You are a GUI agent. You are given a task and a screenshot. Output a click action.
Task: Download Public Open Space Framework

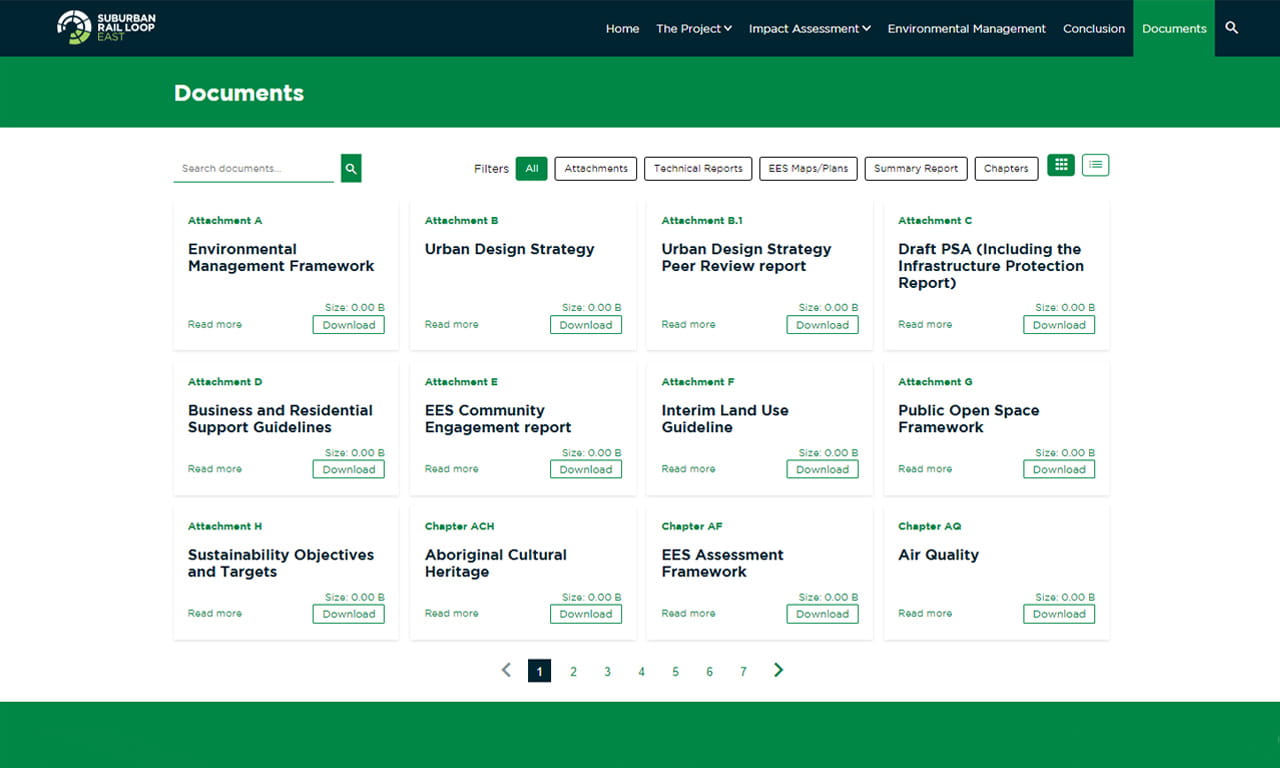[x=1059, y=469]
